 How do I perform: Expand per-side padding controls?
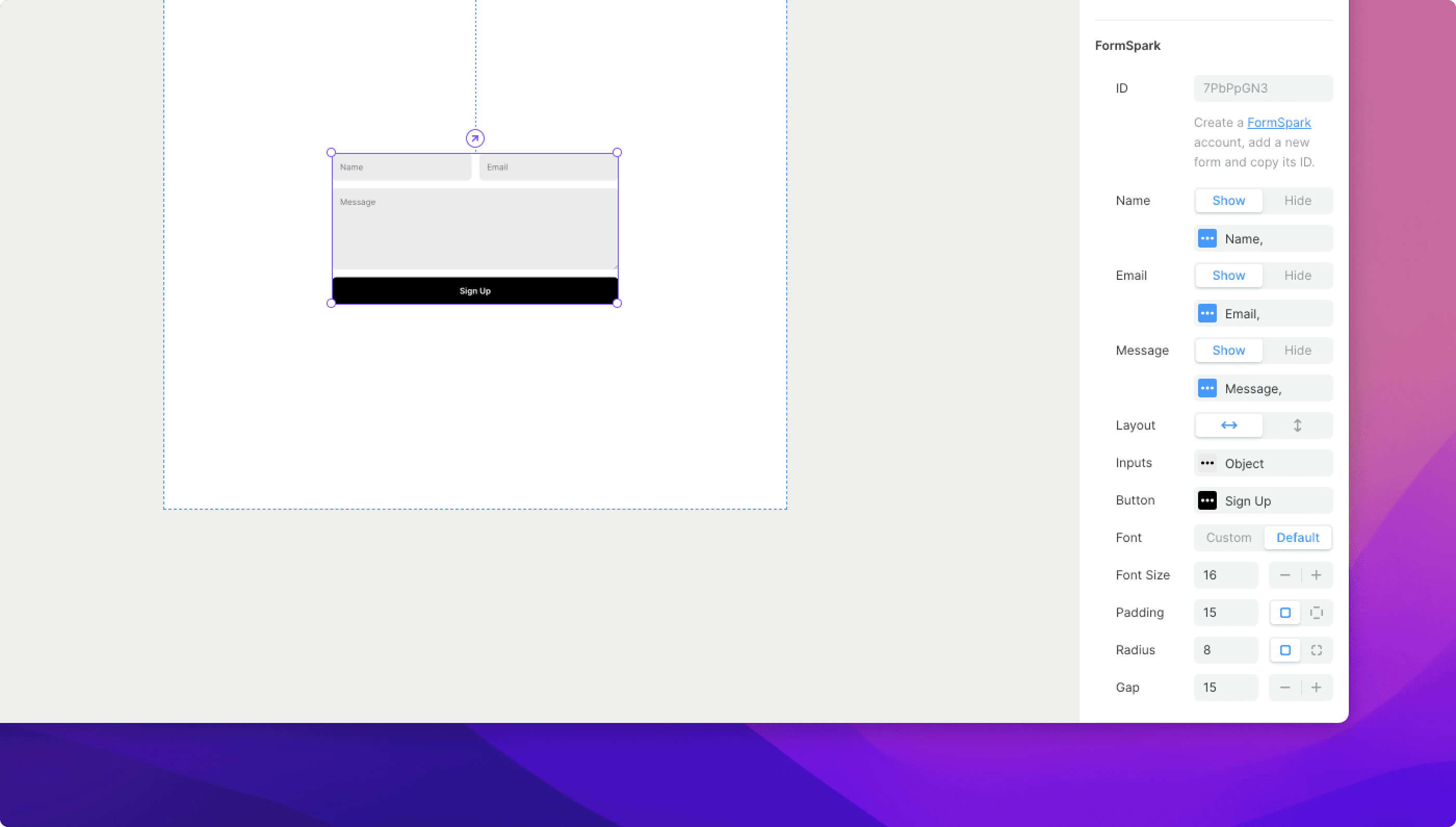click(1317, 612)
